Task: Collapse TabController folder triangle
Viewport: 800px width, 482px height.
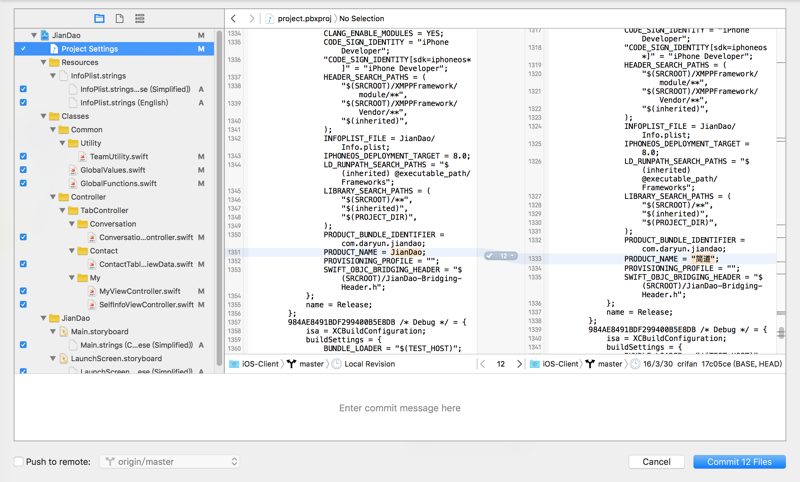Action: 62,211
